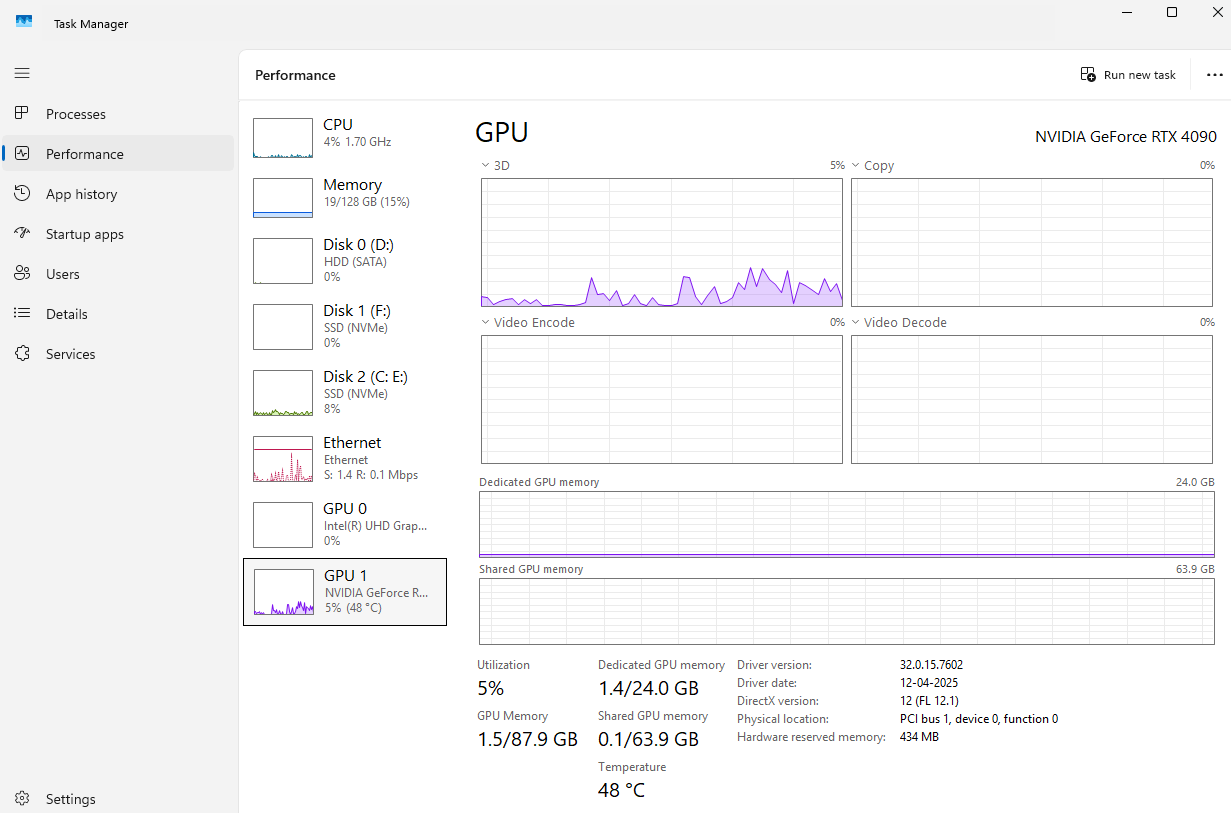
Task: Click the Services gear icon
Action: tap(22, 354)
